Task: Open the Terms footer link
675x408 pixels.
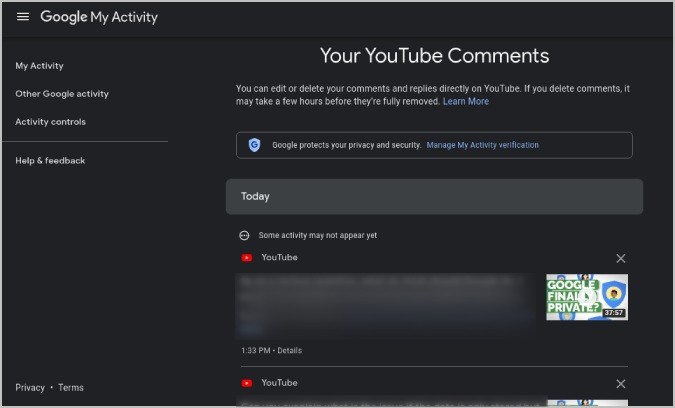Action: (x=71, y=387)
